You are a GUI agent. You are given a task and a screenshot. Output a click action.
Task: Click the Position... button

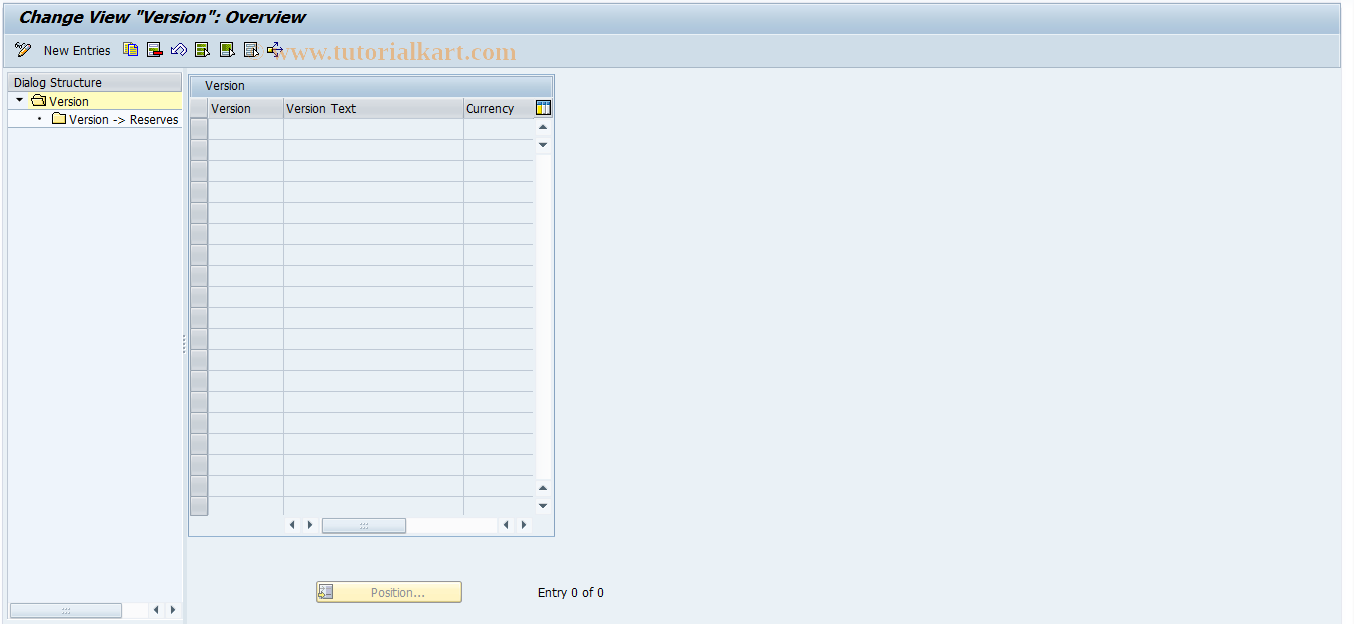pos(389,592)
